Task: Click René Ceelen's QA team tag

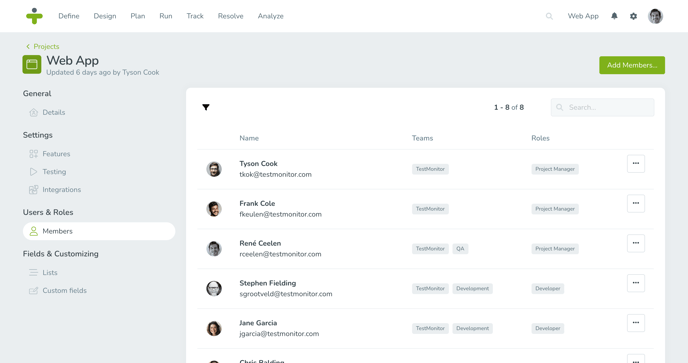Action: click(460, 249)
